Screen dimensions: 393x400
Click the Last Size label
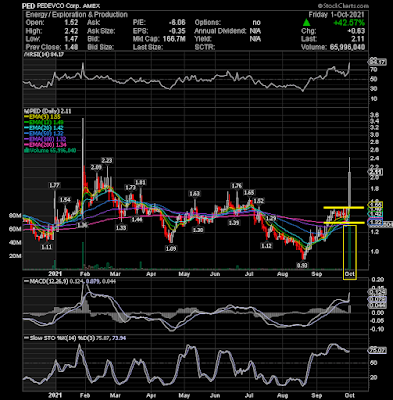pos(148,47)
